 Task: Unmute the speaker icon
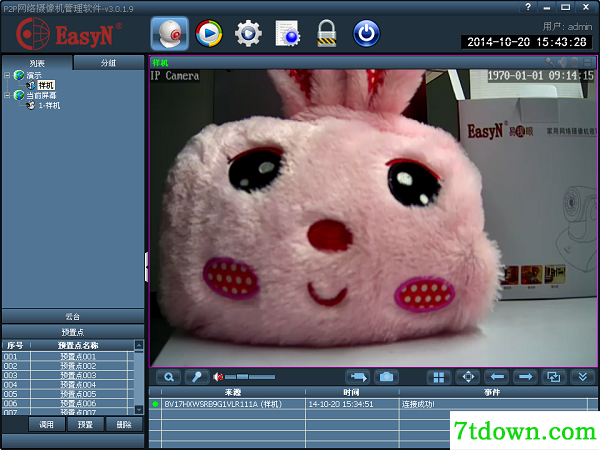tap(218, 377)
